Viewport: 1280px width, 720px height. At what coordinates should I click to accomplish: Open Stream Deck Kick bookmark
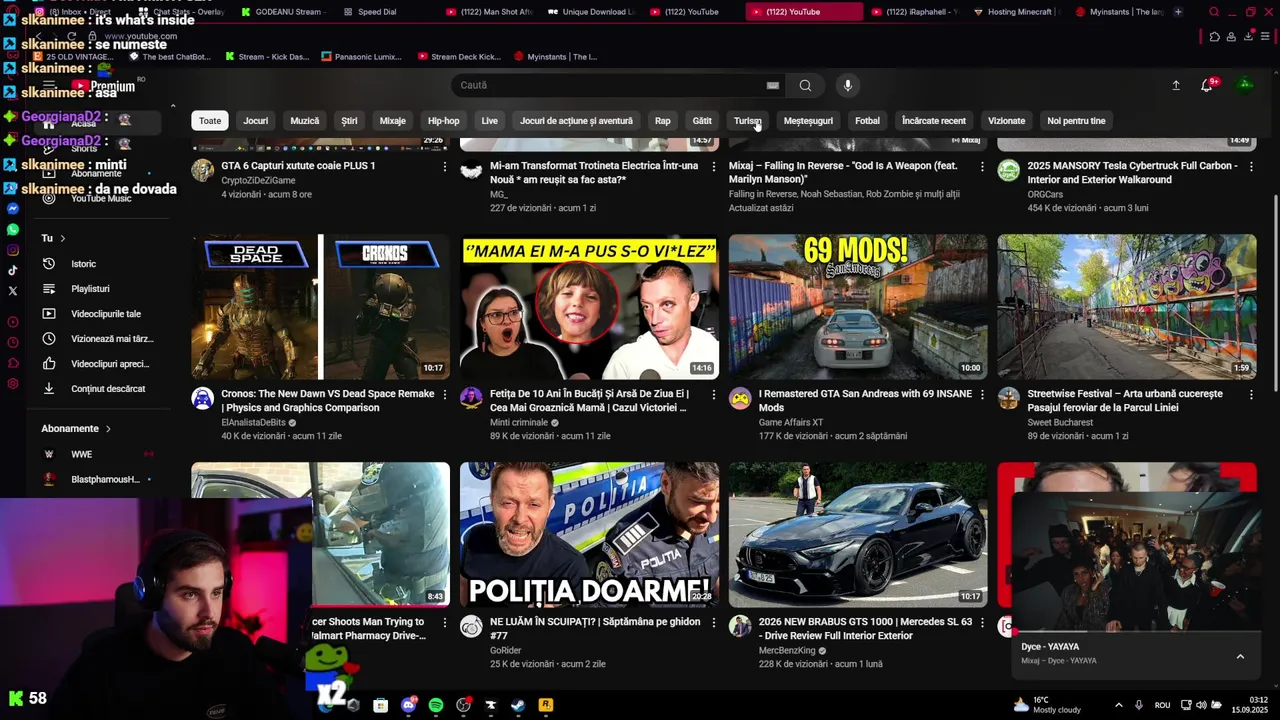(x=460, y=57)
